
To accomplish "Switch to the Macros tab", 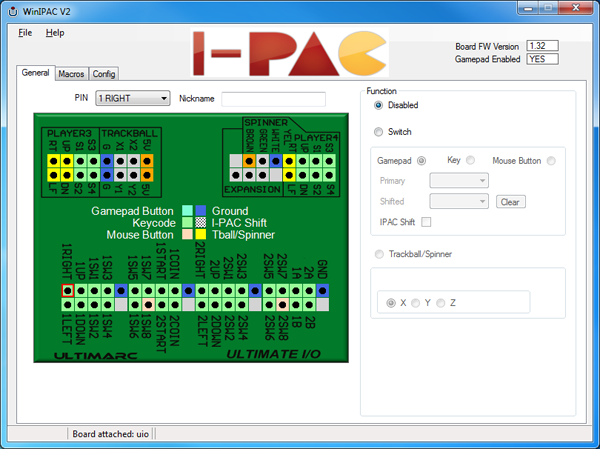I will pyautogui.click(x=72, y=74).
